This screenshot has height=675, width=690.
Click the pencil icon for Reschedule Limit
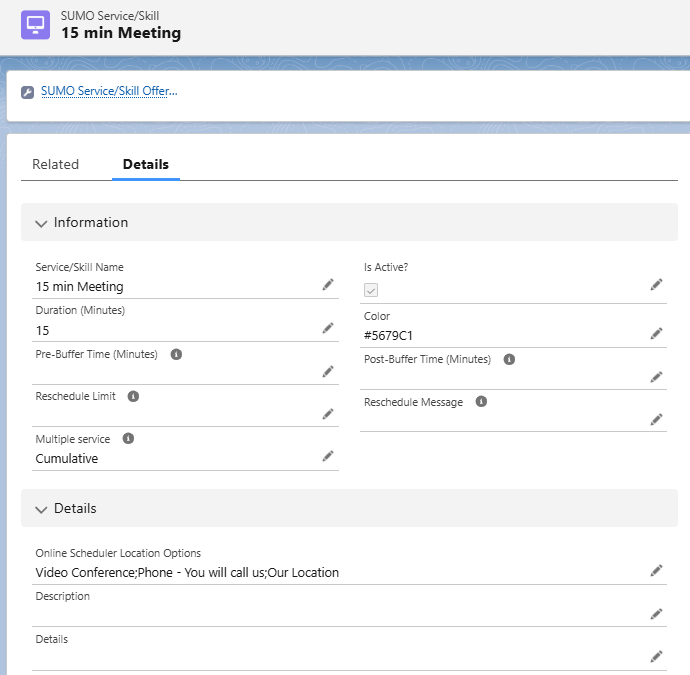[327, 414]
